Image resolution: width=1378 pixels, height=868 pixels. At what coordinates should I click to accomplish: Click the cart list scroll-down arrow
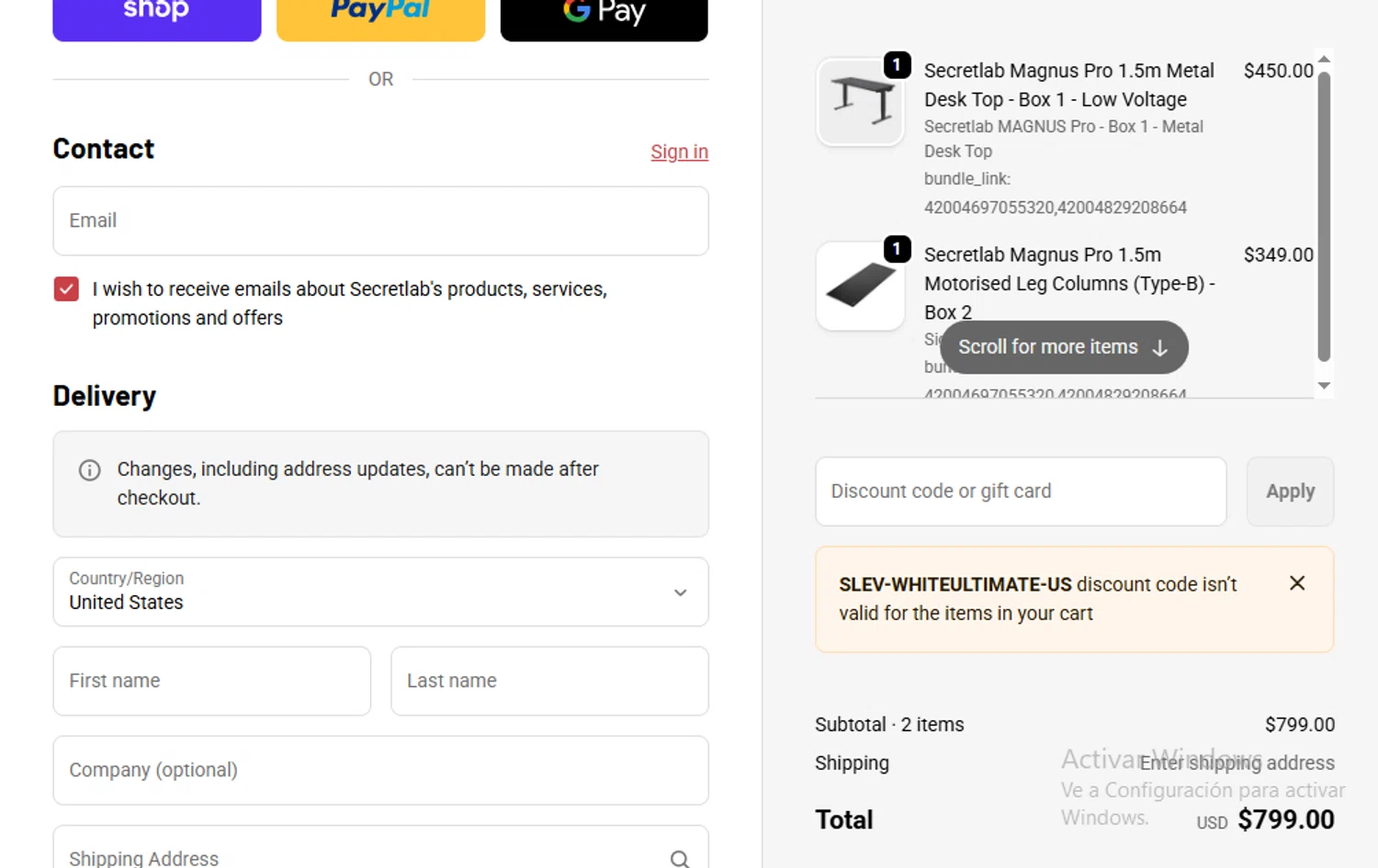(x=1324, y=386)
